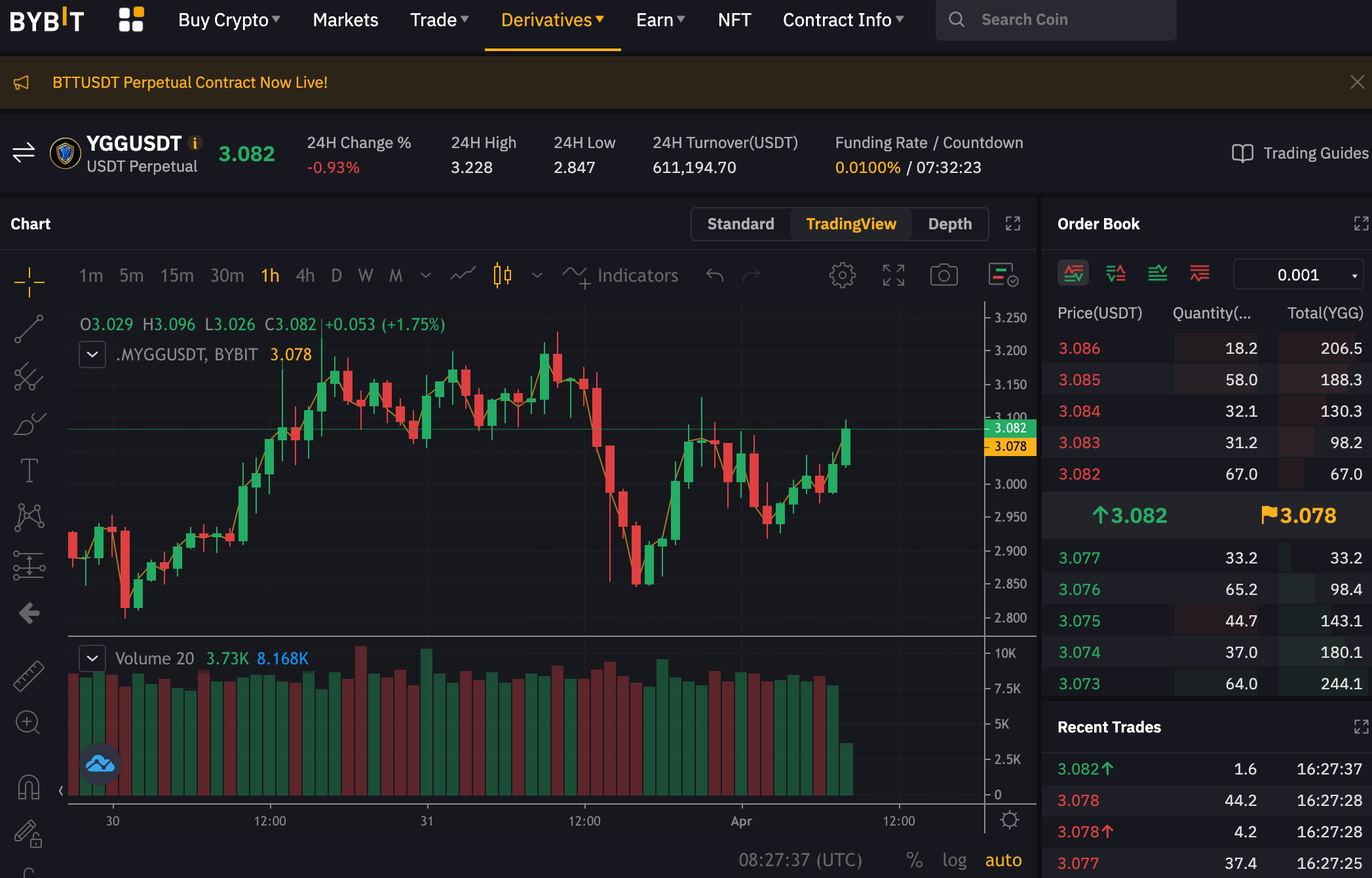
Task: Open Indicators menu
Action: tap(620, 275)
